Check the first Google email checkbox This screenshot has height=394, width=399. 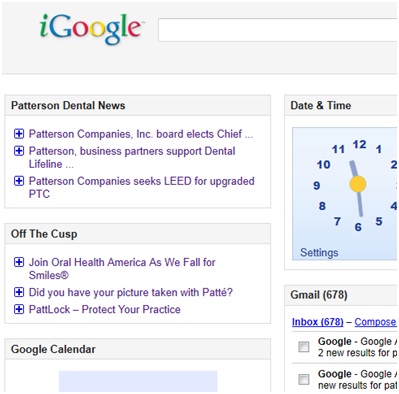(x=304, y=347)
